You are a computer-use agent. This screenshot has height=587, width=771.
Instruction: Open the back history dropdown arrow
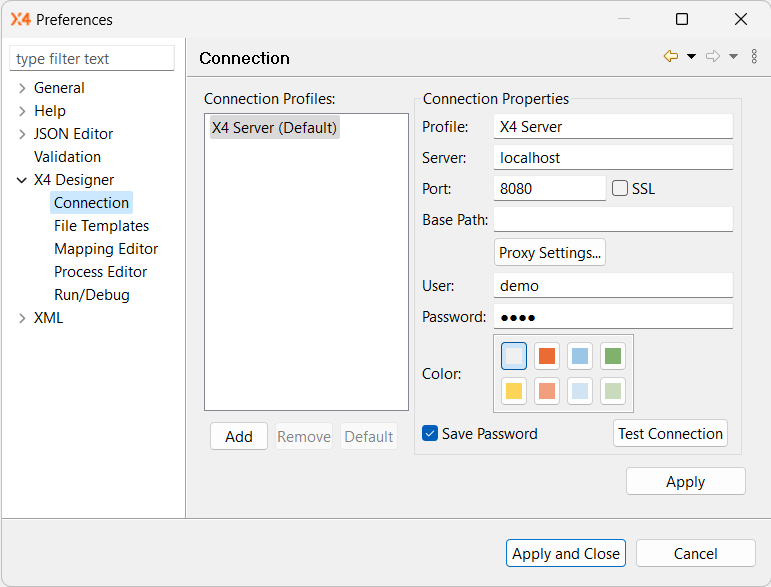point(691,57)
